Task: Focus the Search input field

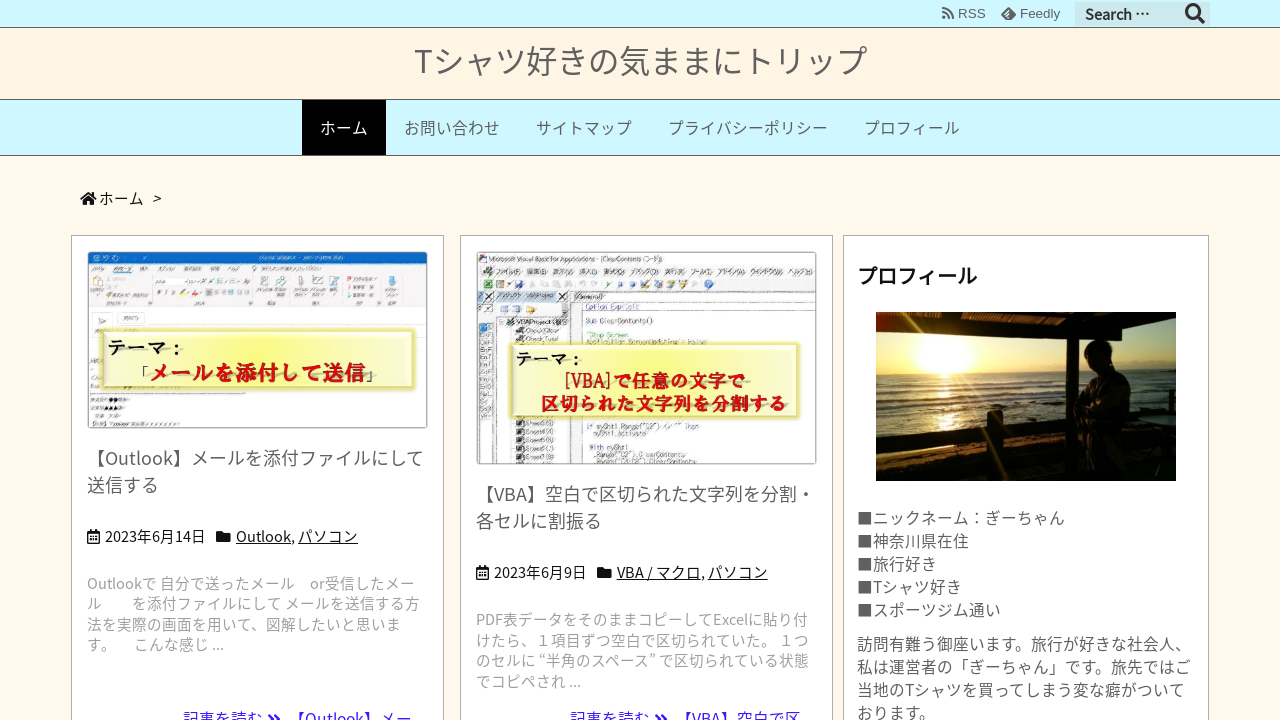Action: pos(1130,14)
